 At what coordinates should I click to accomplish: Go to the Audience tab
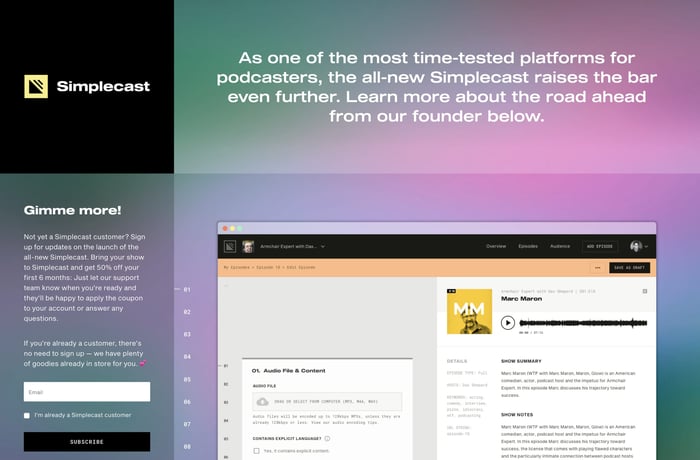point(560,246)
